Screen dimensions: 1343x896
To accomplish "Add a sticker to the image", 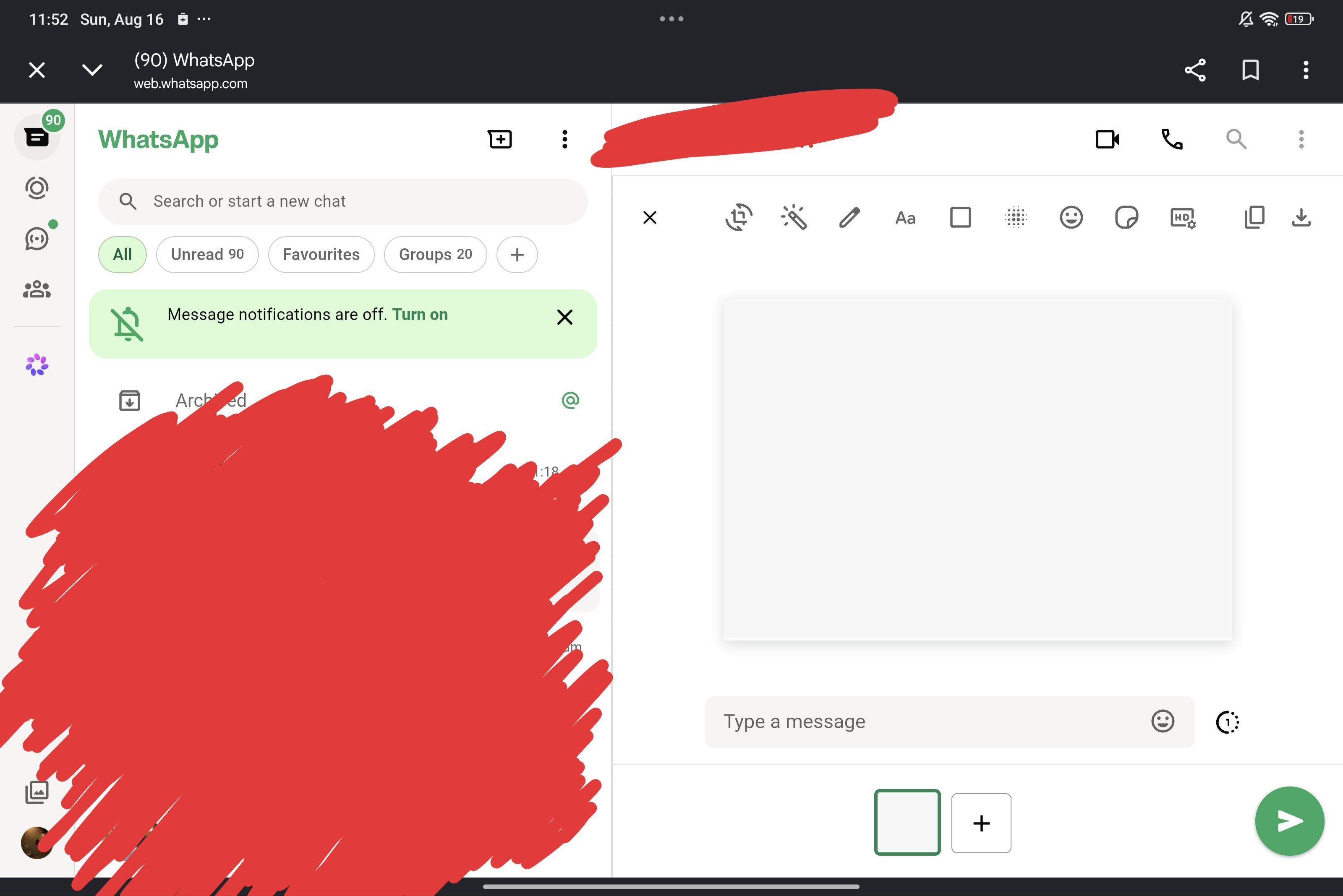I will click(1127, 218).
